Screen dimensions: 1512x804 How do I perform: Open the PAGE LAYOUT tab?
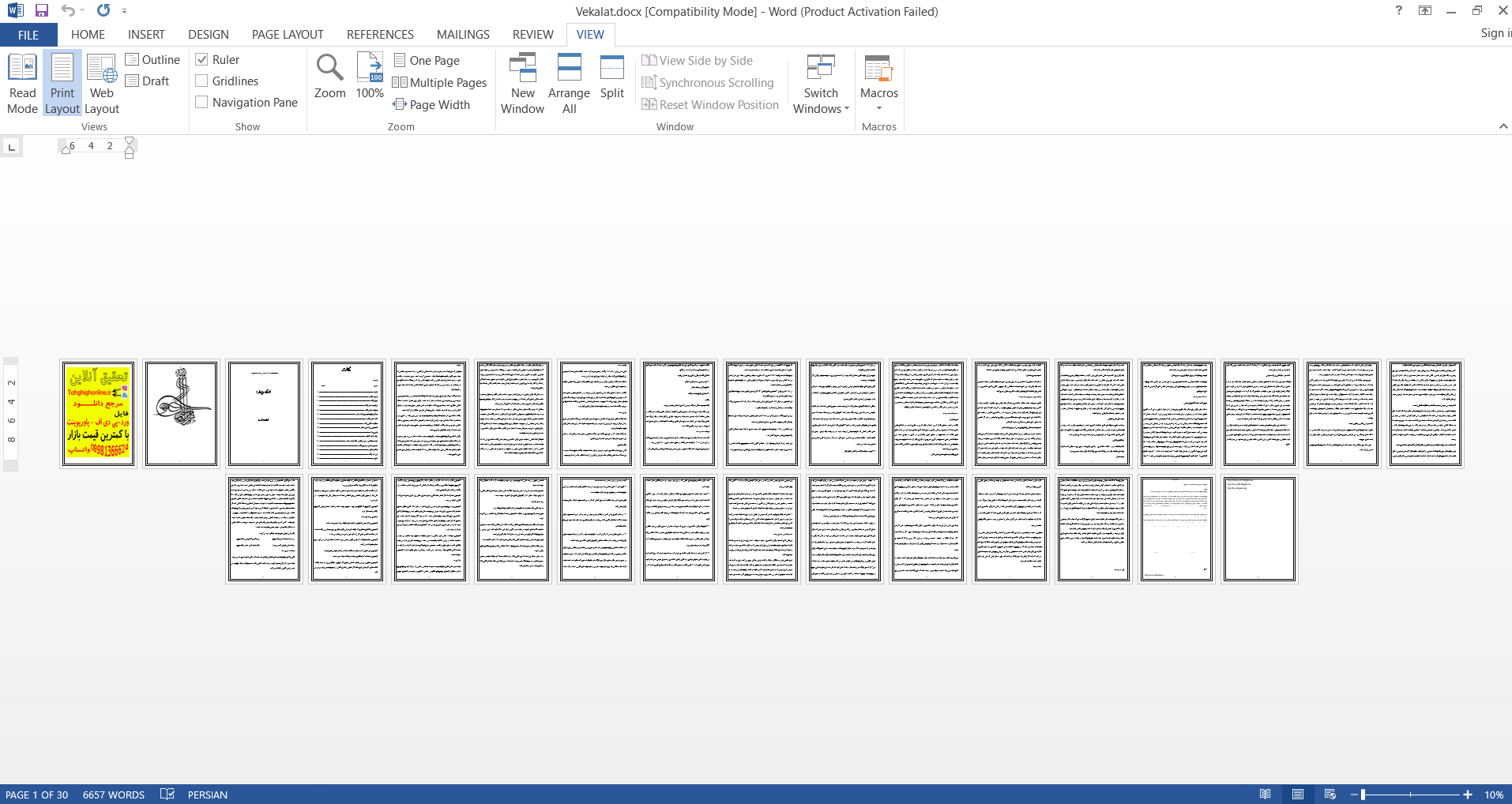[288, 35]
